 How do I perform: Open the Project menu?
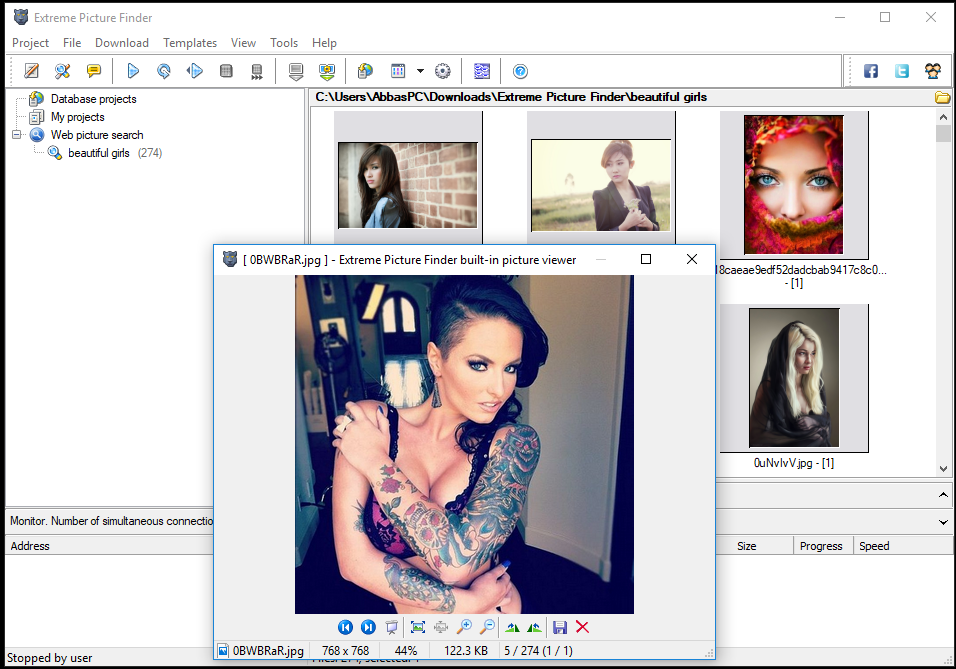(x=30, y=43)
